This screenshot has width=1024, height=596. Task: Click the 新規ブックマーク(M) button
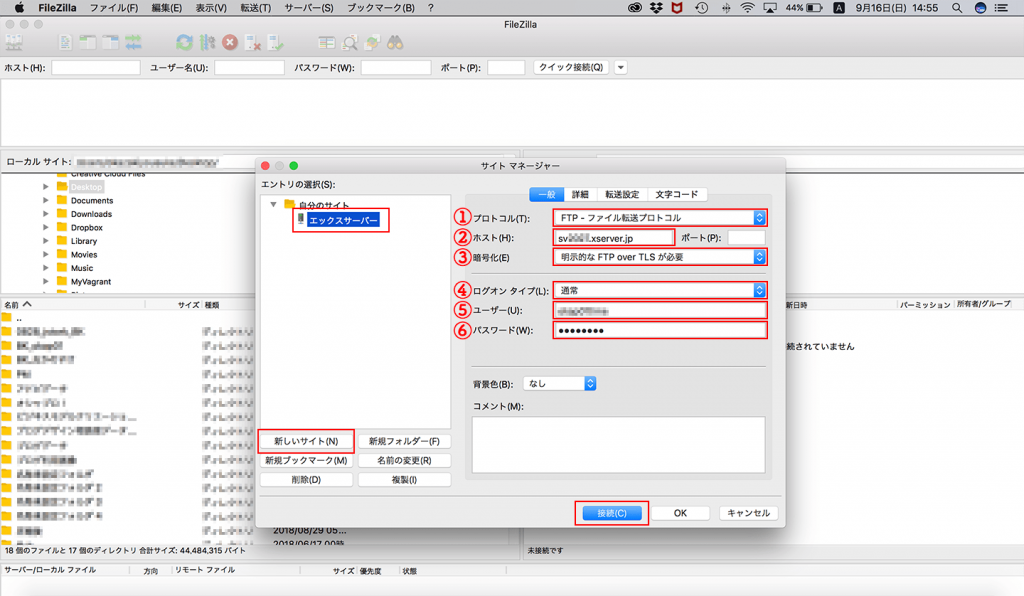coord(306,460)
